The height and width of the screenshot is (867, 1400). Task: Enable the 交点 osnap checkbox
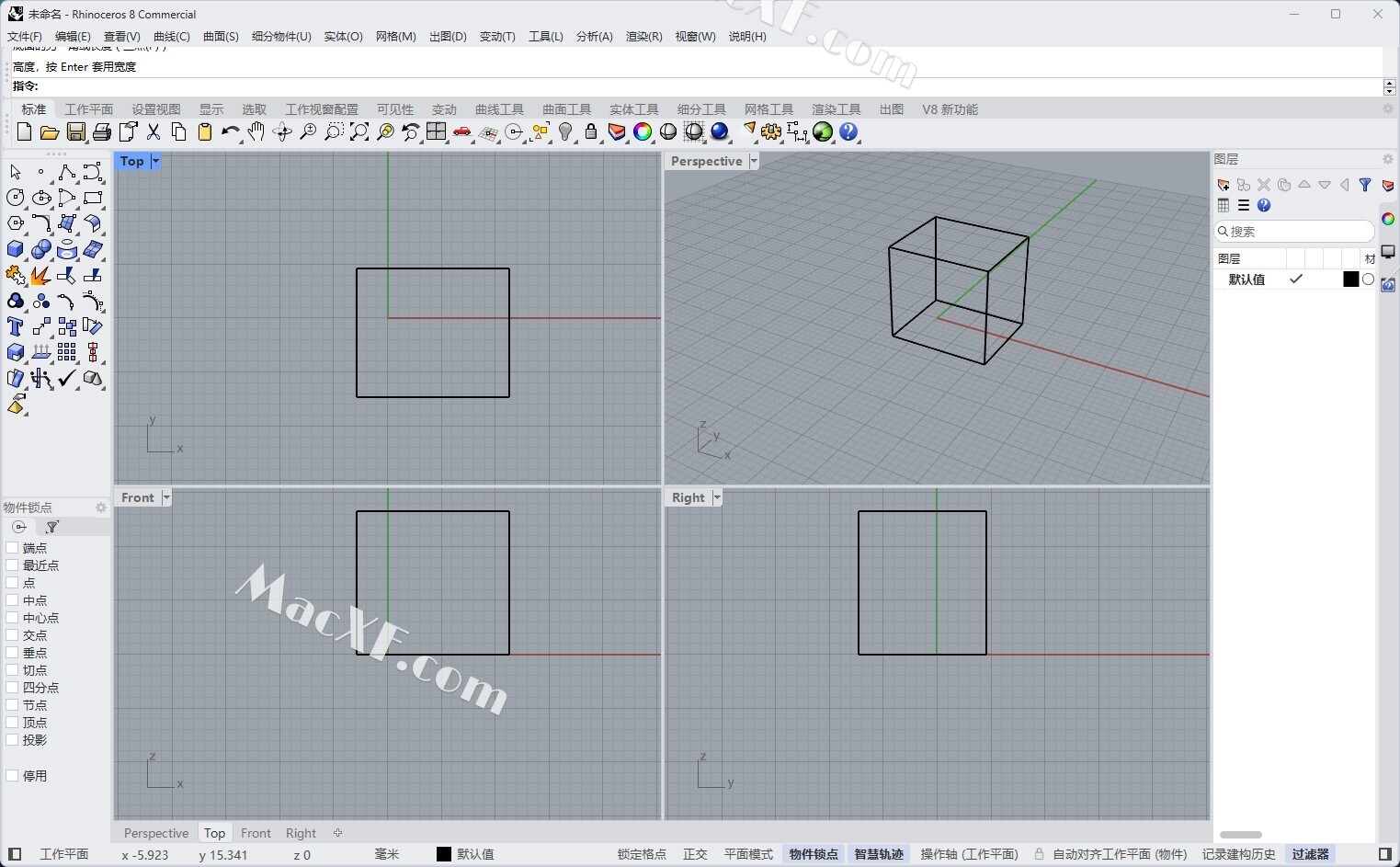12,635
